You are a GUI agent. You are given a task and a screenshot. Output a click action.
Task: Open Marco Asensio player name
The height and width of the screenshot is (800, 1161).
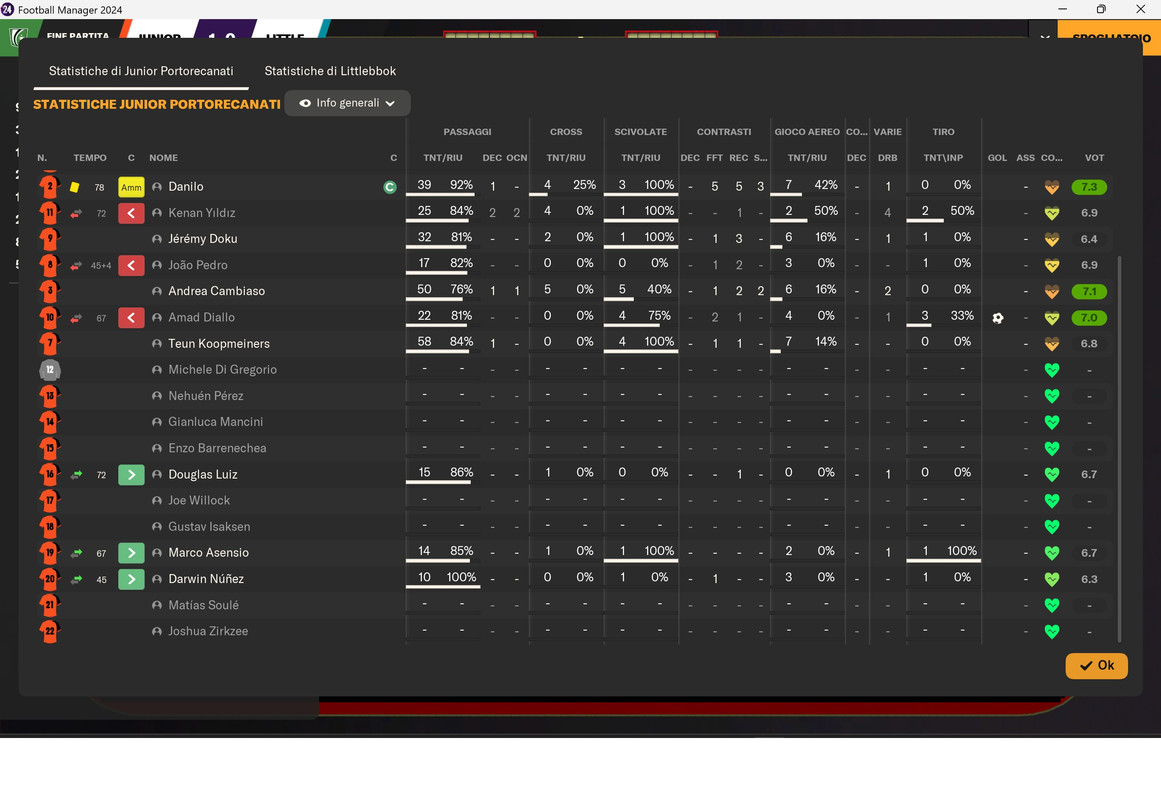[x=208, y=553]
